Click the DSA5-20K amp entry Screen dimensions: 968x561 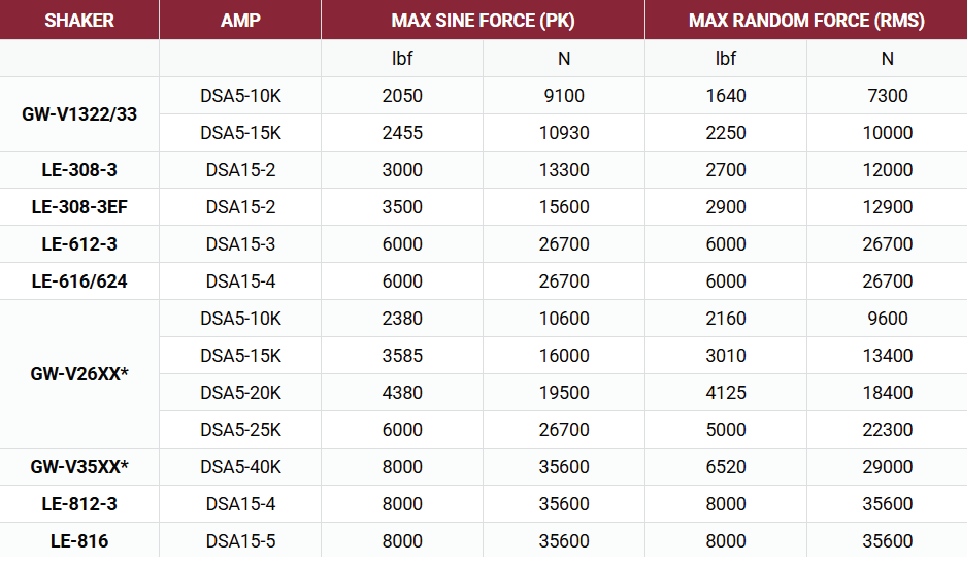point(240,393)
